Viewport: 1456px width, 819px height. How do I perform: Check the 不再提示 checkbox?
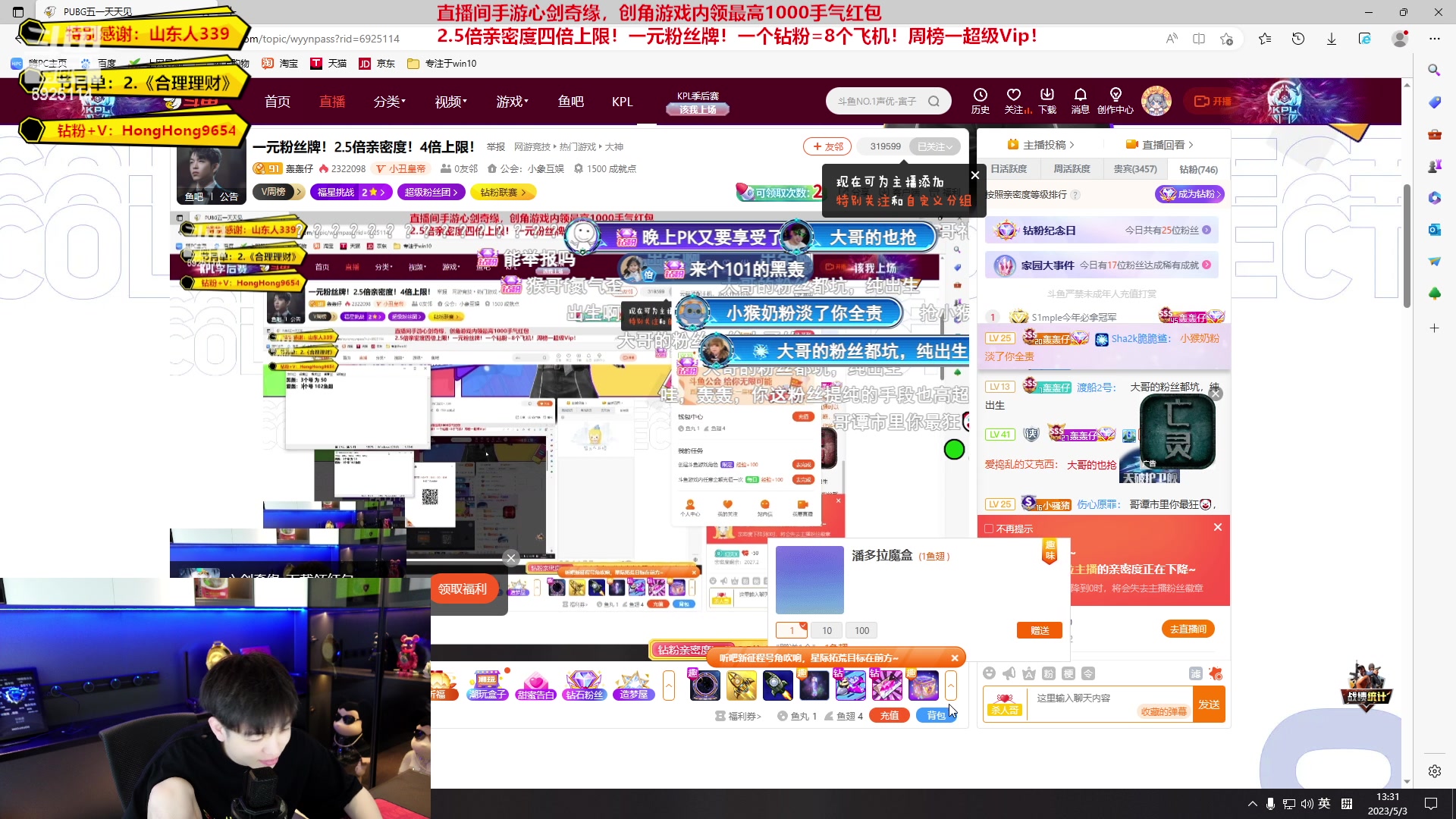tap(989, 529)
